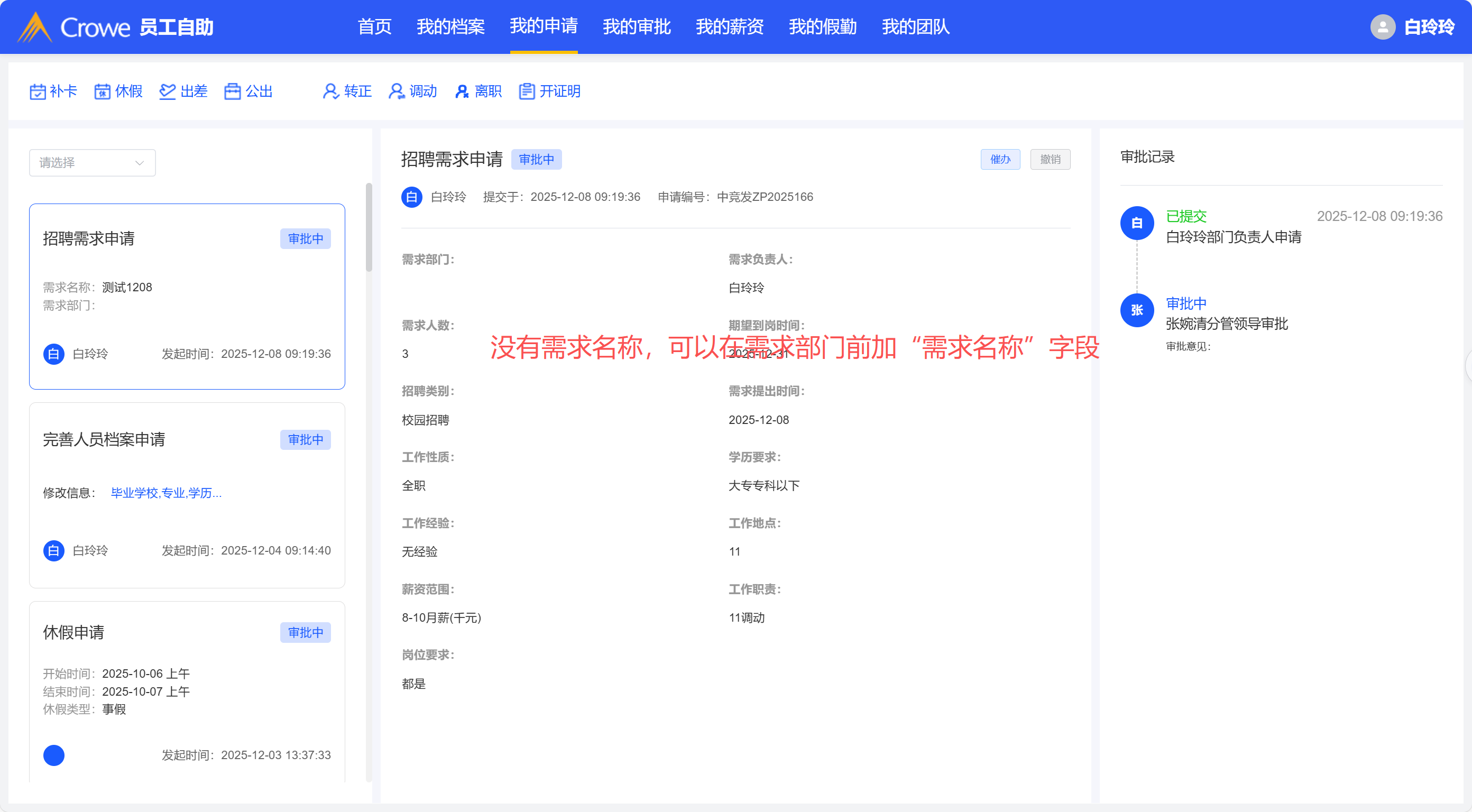The width and height of the screenshot is (1472, 812).
Task: Click the user avatar beside 白玲玲
Action: pos(1383,27)
